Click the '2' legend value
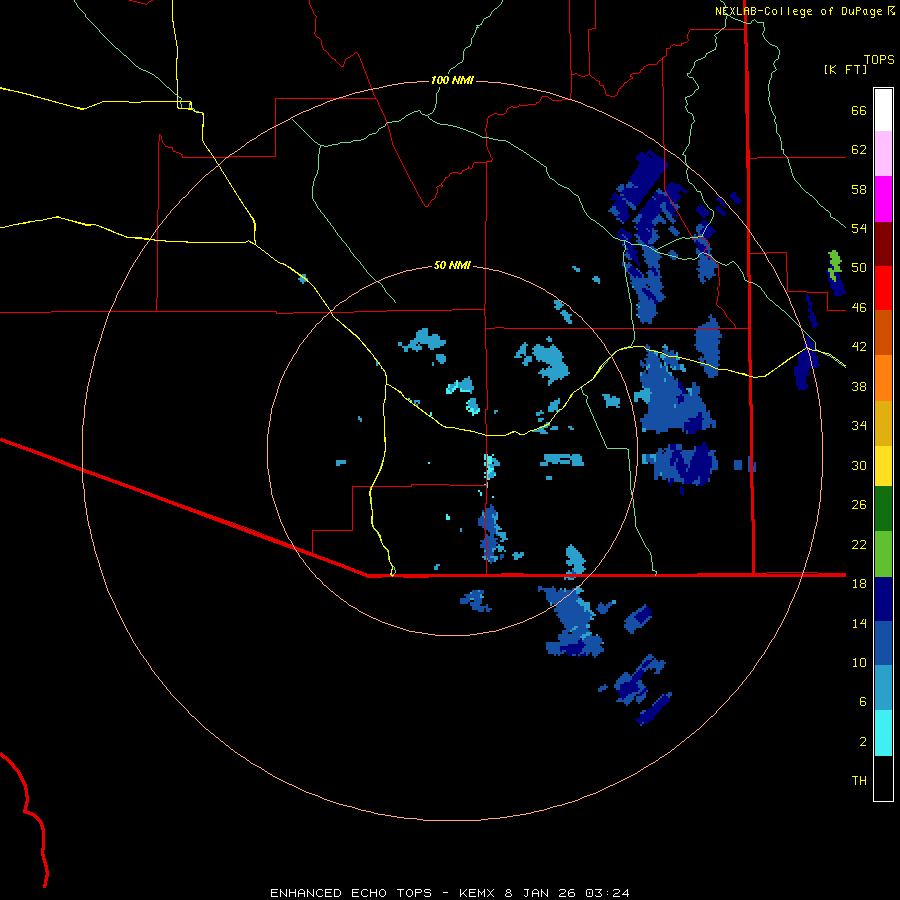The image size is (900, 900). pos(863,742)
